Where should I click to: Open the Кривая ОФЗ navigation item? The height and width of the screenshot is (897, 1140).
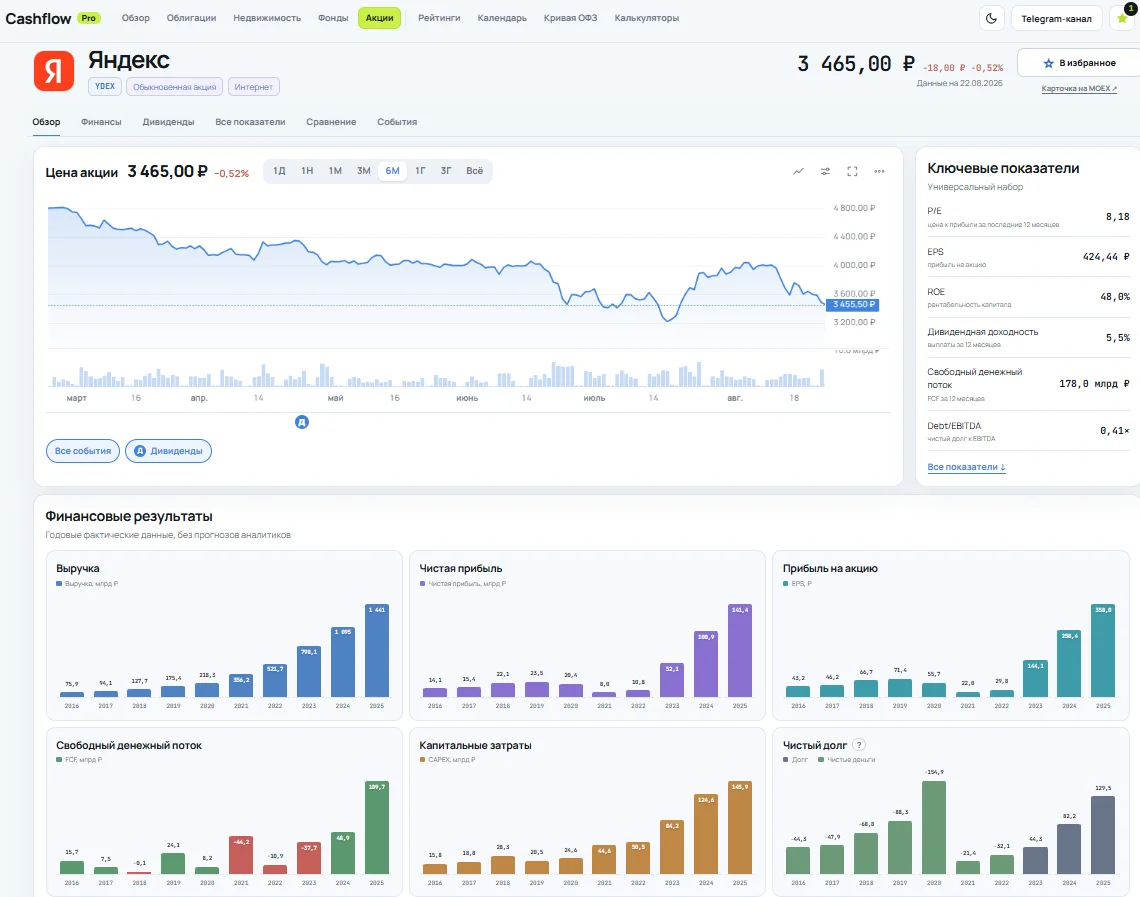pos(571,18)
